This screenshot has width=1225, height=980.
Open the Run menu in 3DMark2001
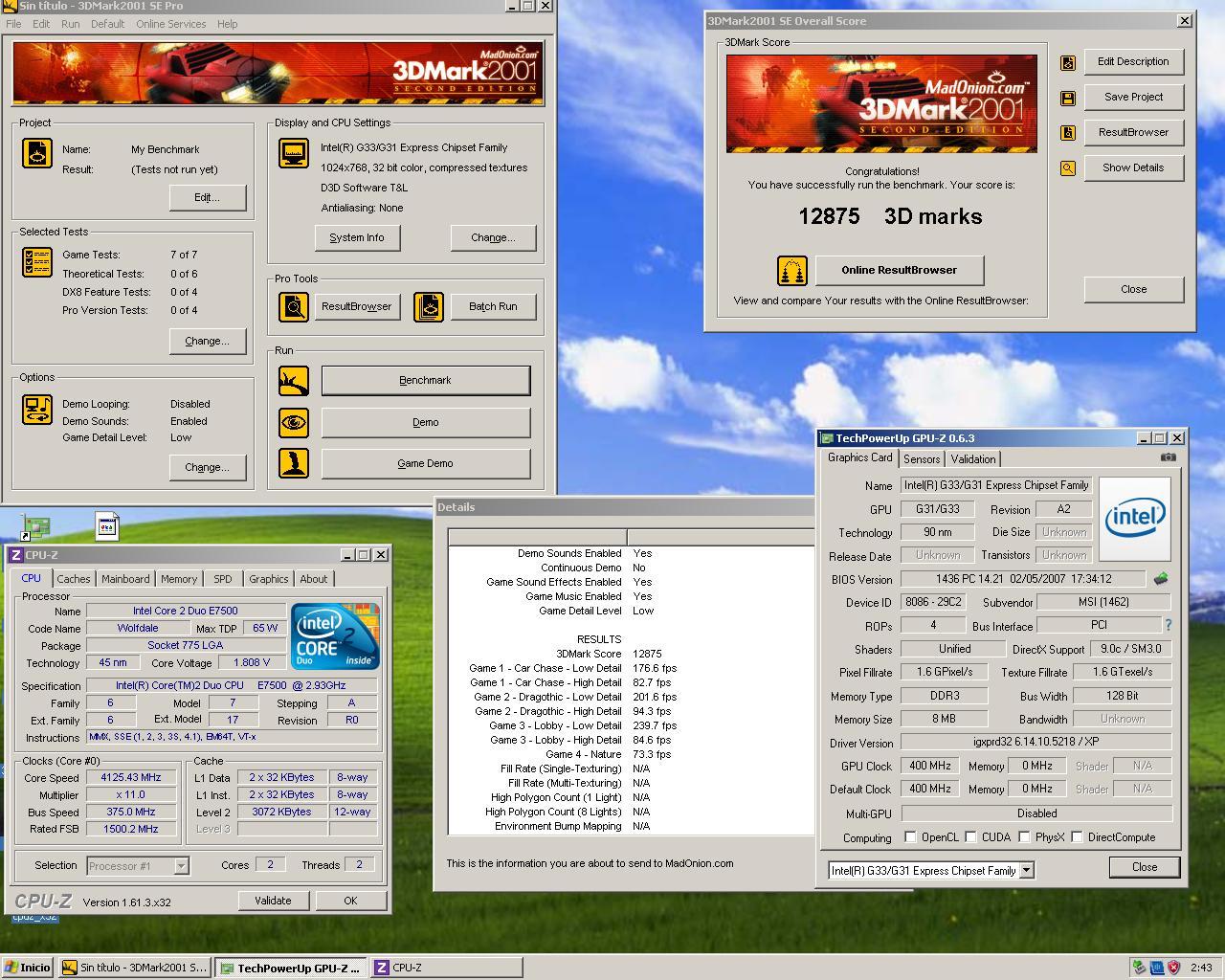(x=71, y=24)
